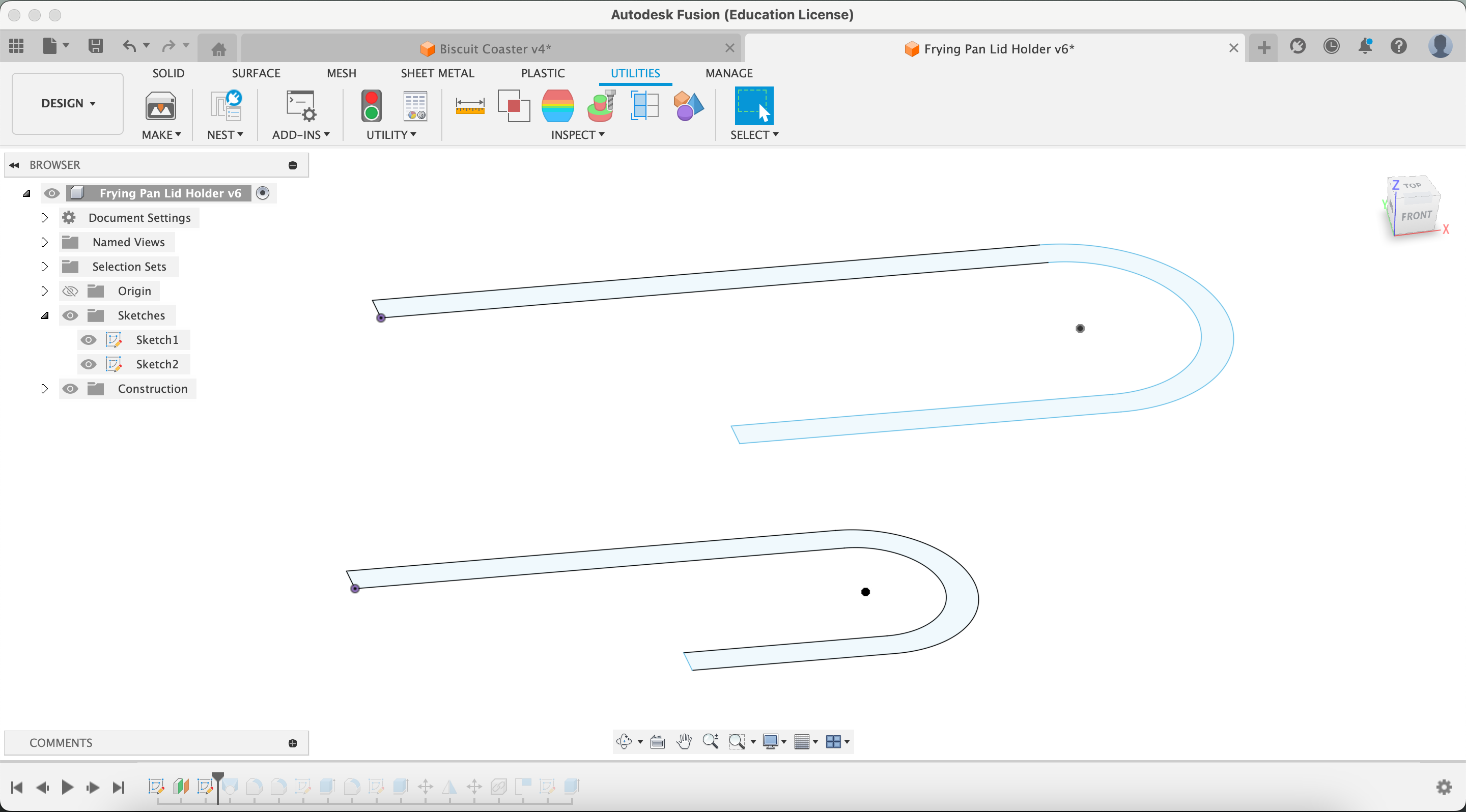Screen dimensions: 1466x812
Task: Toggle visibility of Frying Pan Lid Holder component
Action: pyautogui.click(x=52, y=193)
